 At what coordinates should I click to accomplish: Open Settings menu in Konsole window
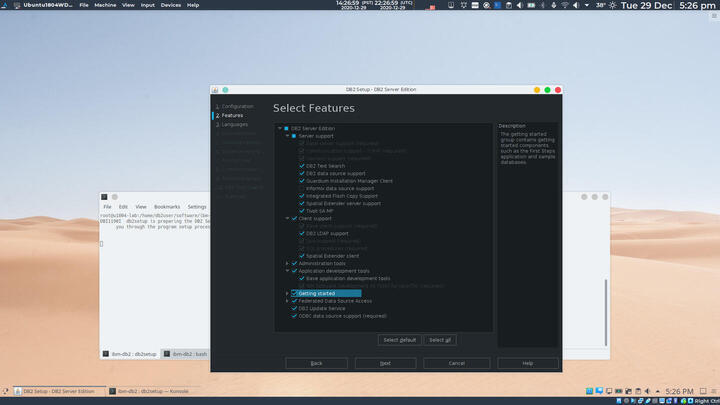click(197, 207)
